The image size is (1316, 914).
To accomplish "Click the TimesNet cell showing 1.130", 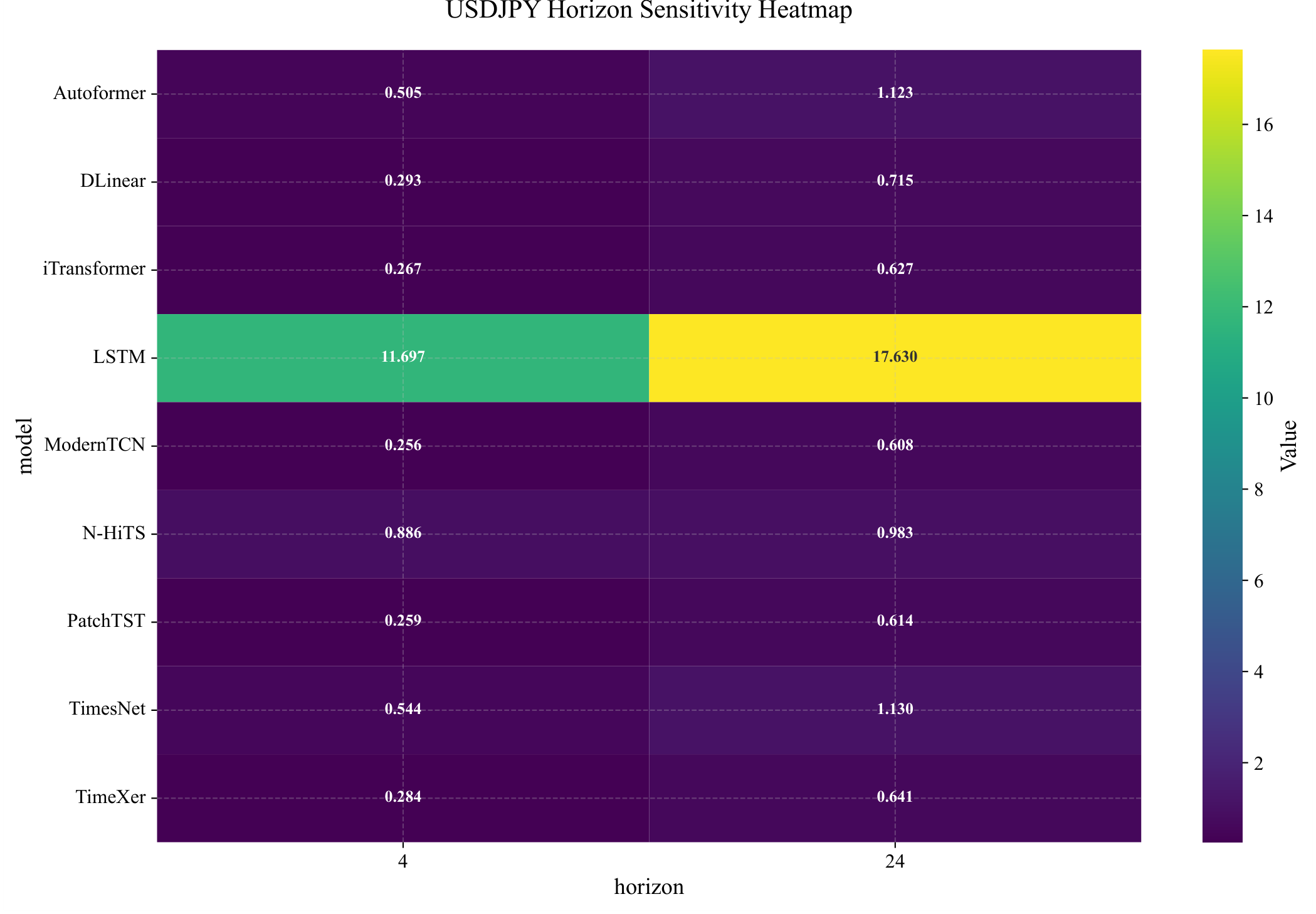I will click(895, 710).
